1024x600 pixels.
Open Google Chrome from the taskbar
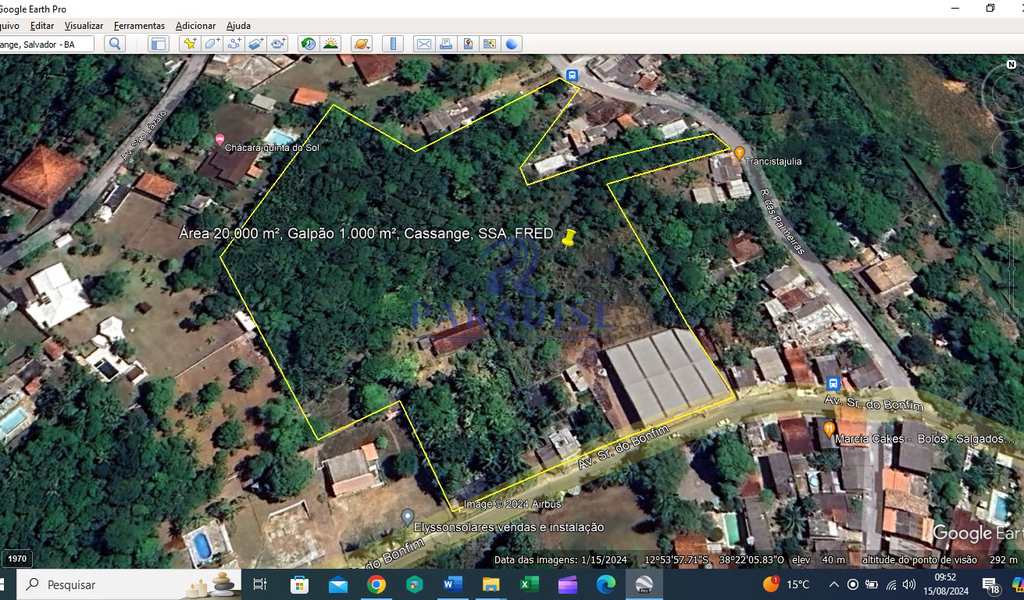pos(376,584)
